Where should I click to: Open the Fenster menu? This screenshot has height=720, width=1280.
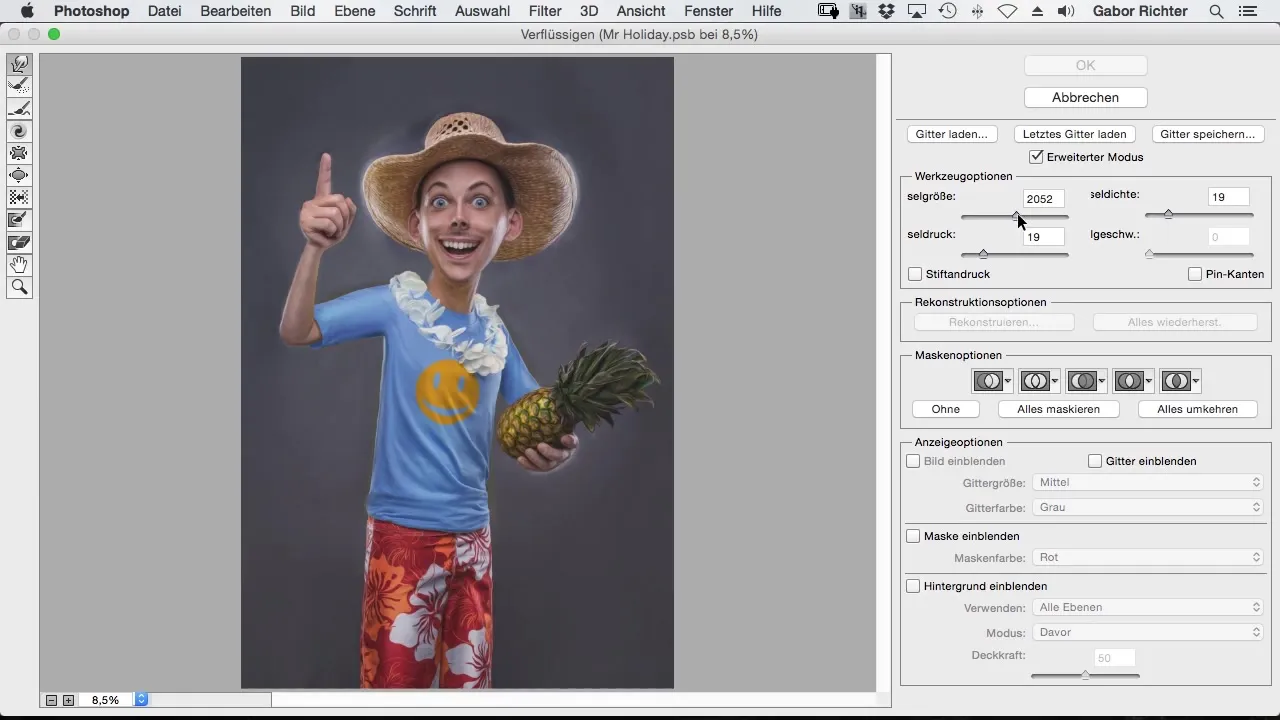coord(709,12)
